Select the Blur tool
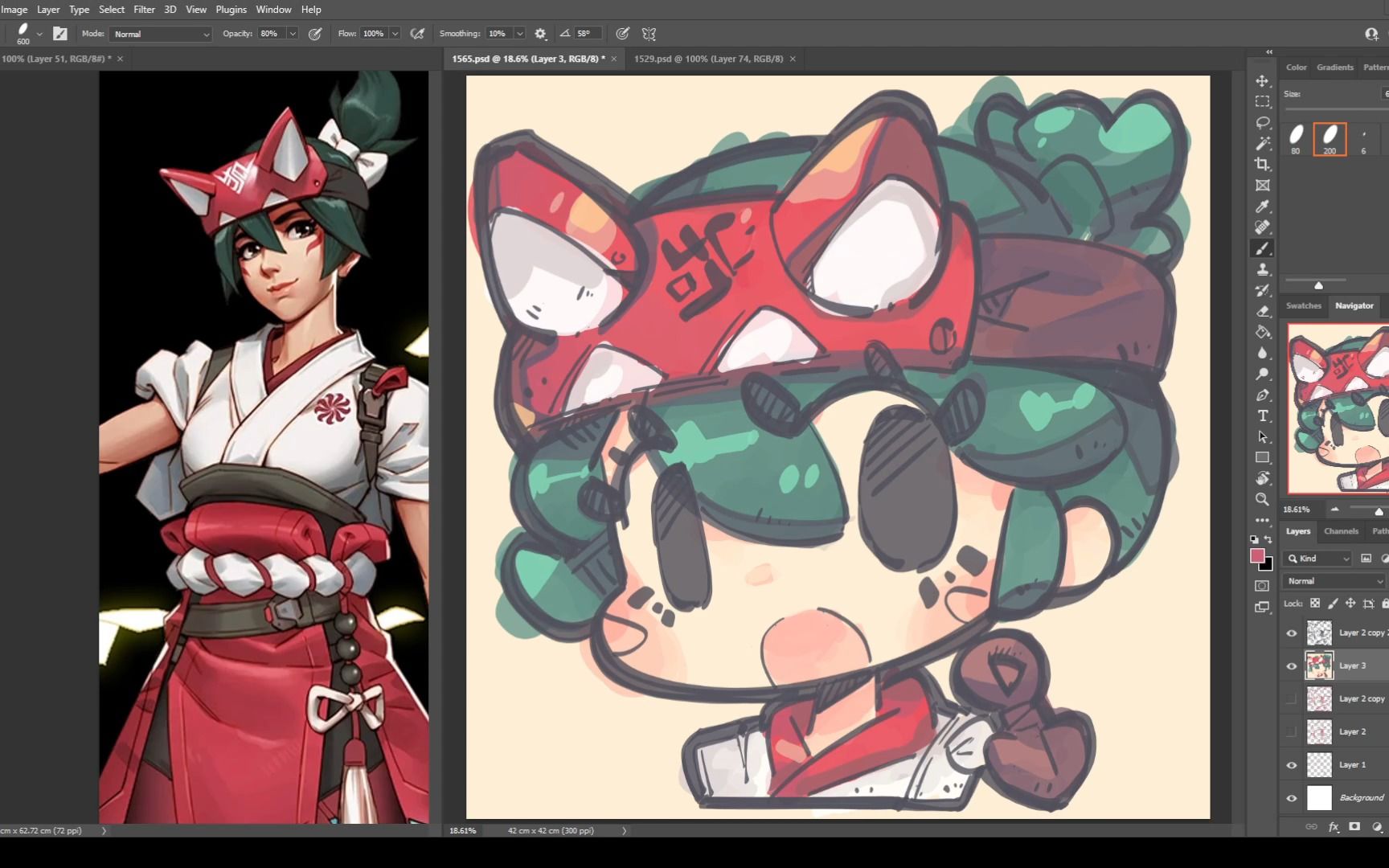This screenshot has height=868, width=1389. 1263,353
